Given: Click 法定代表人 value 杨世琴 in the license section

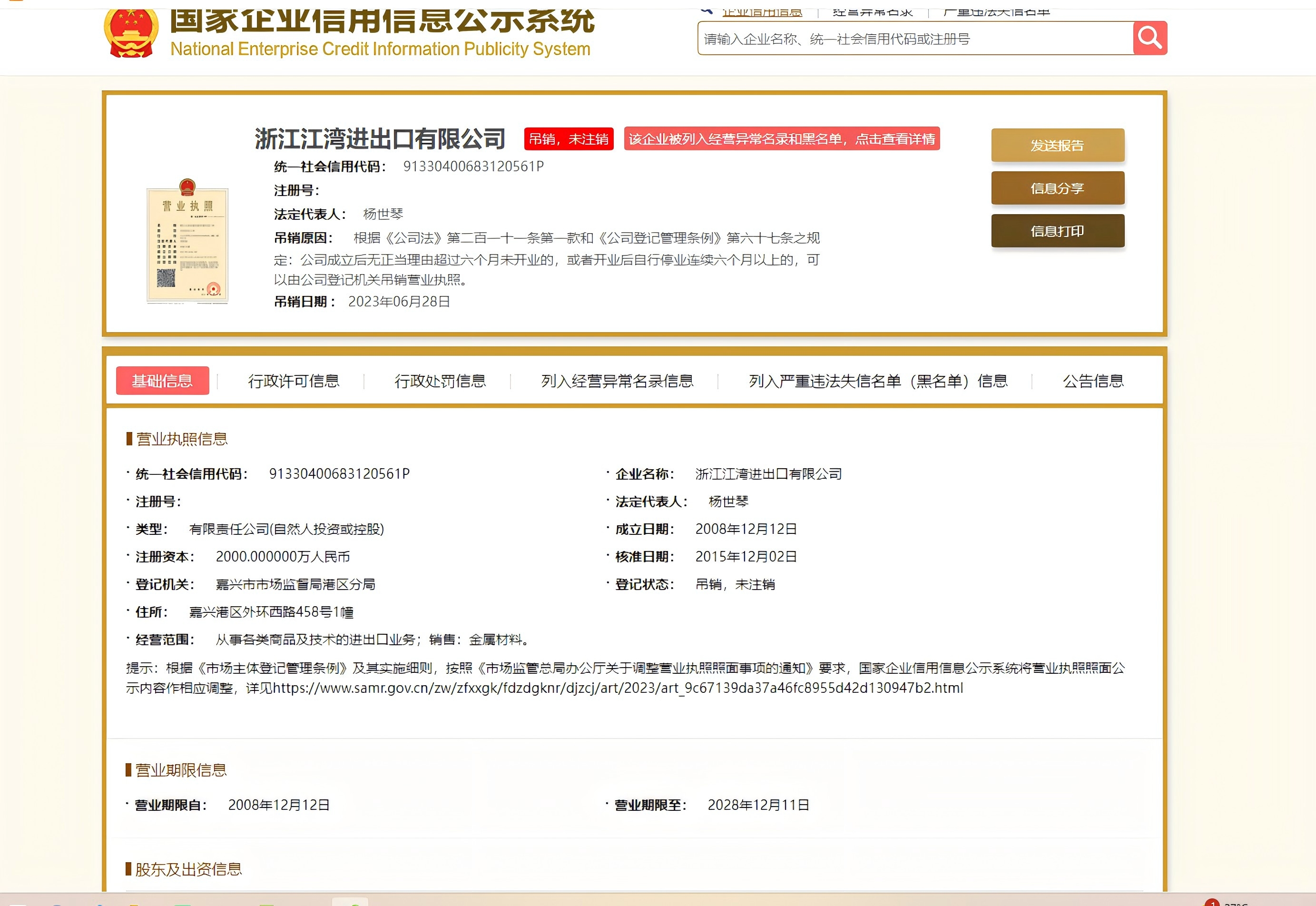Looking at the screenshot, I should pyautogui.click(x=728, y=501).
